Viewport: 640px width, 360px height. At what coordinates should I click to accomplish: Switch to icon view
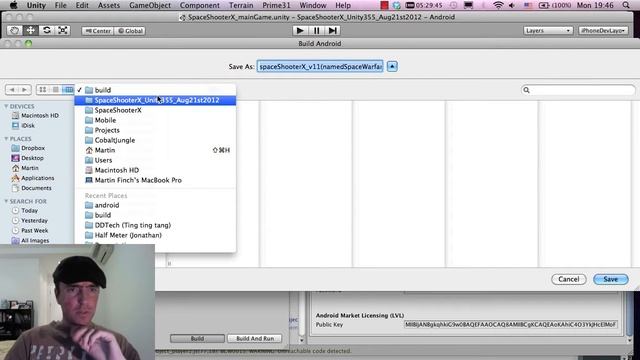[x=42, y=89]
